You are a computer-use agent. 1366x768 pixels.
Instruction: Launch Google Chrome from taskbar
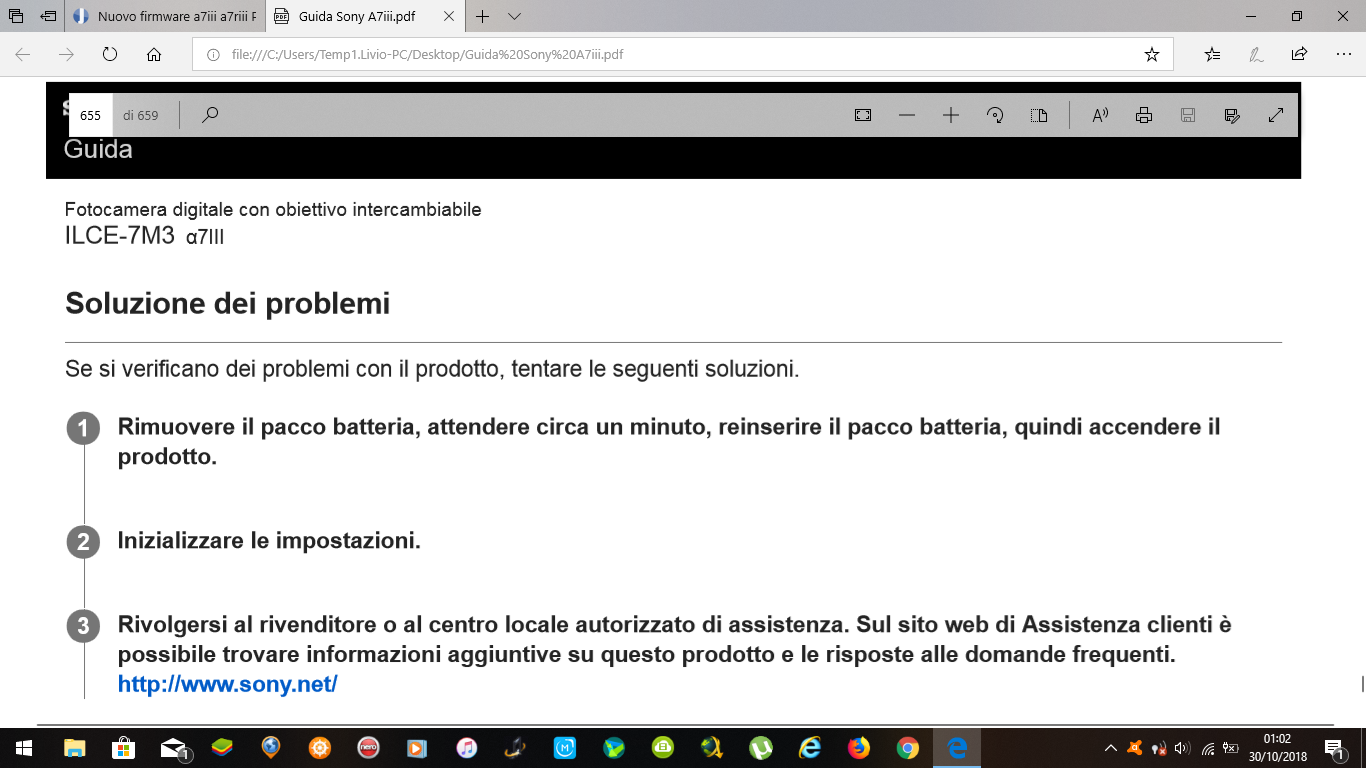coord(908,747)
